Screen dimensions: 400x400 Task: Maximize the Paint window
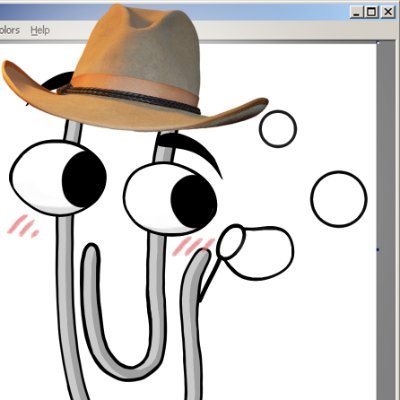(x=371, y=12)
